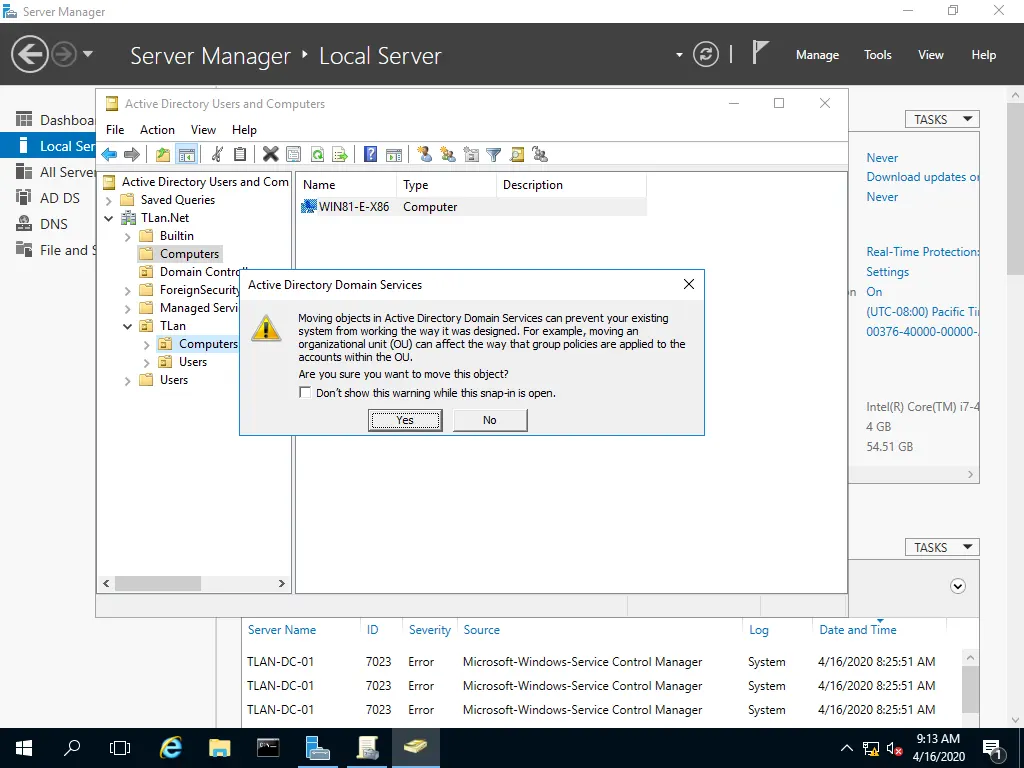The image size is (1024, 768).
Task: Click the Create New Organizational Unit icon
Action: (x=471, y=155)
